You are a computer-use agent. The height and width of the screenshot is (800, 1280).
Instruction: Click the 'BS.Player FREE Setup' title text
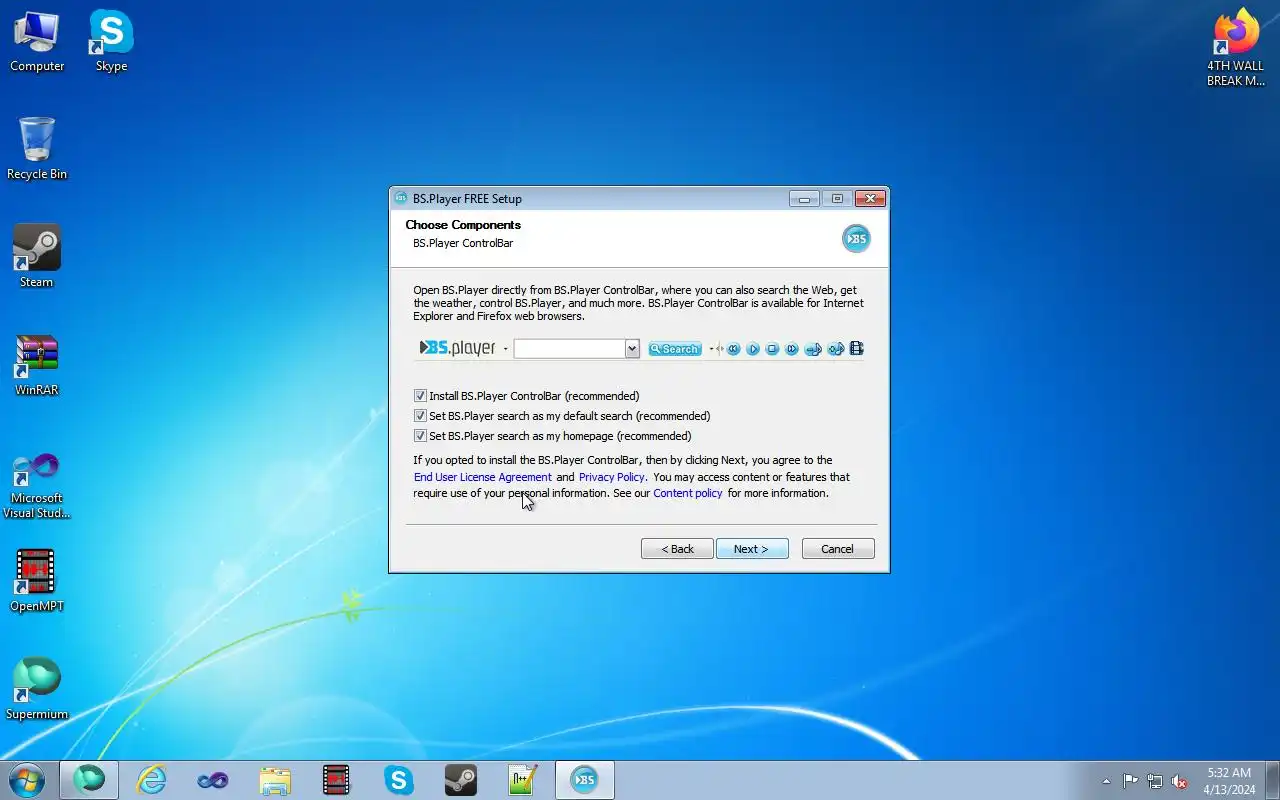click(467, 199)
